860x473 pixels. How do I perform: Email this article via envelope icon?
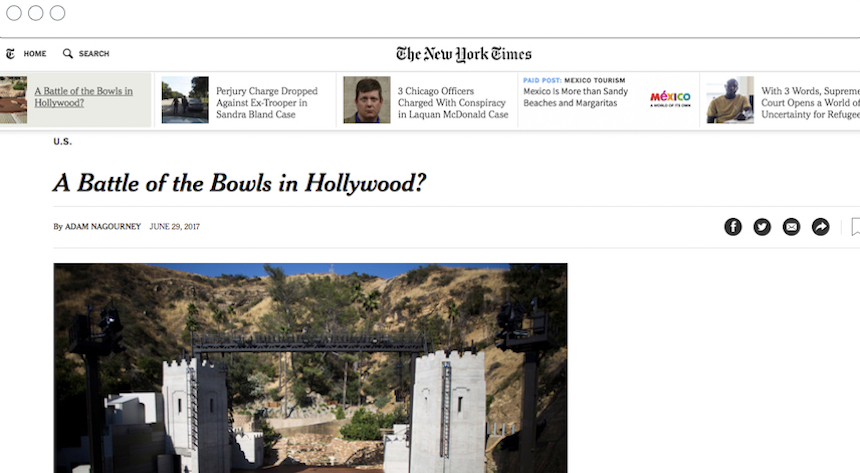tap(791, 227)
